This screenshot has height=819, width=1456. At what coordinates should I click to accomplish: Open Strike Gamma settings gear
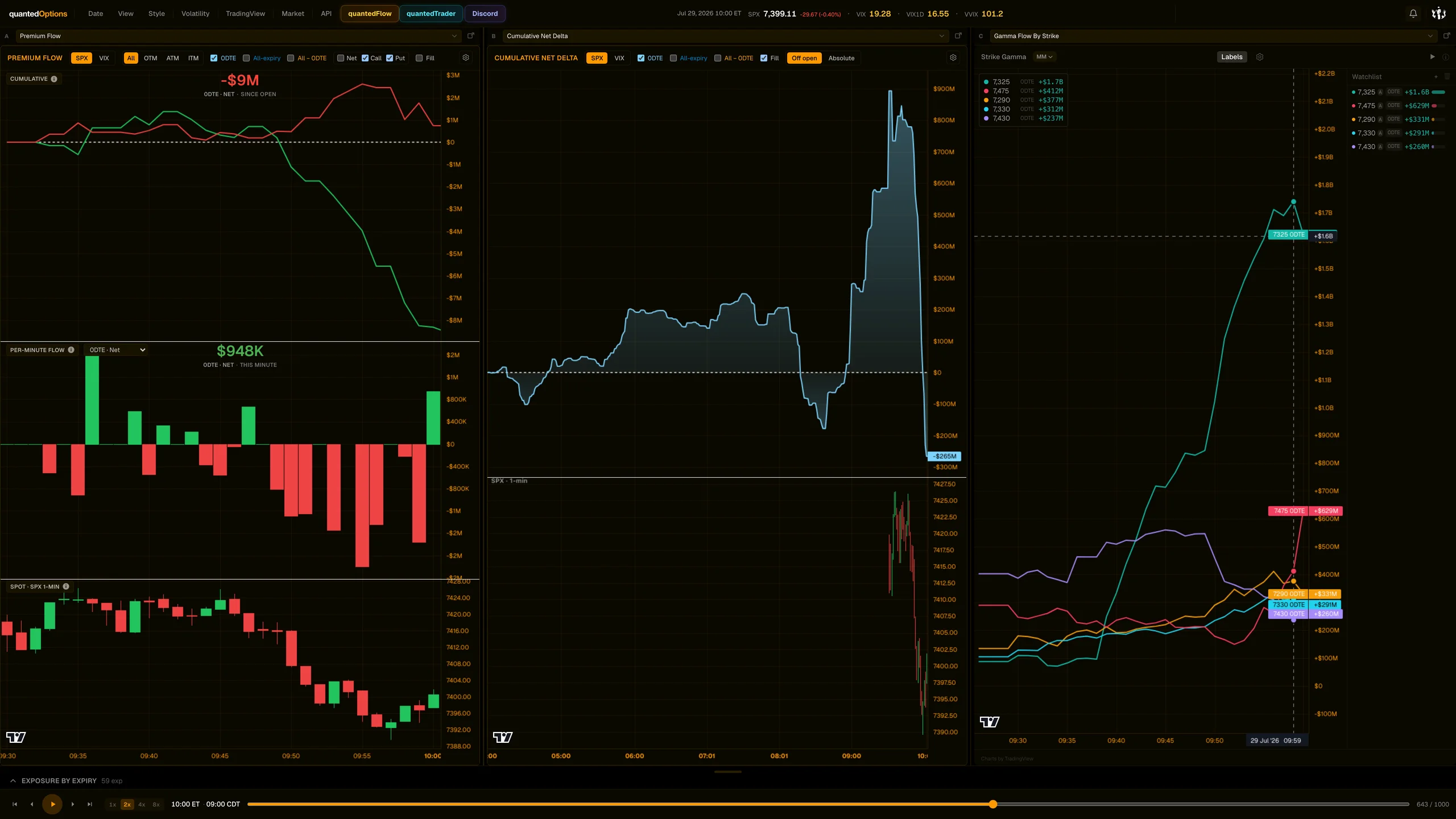[1260, 57]
